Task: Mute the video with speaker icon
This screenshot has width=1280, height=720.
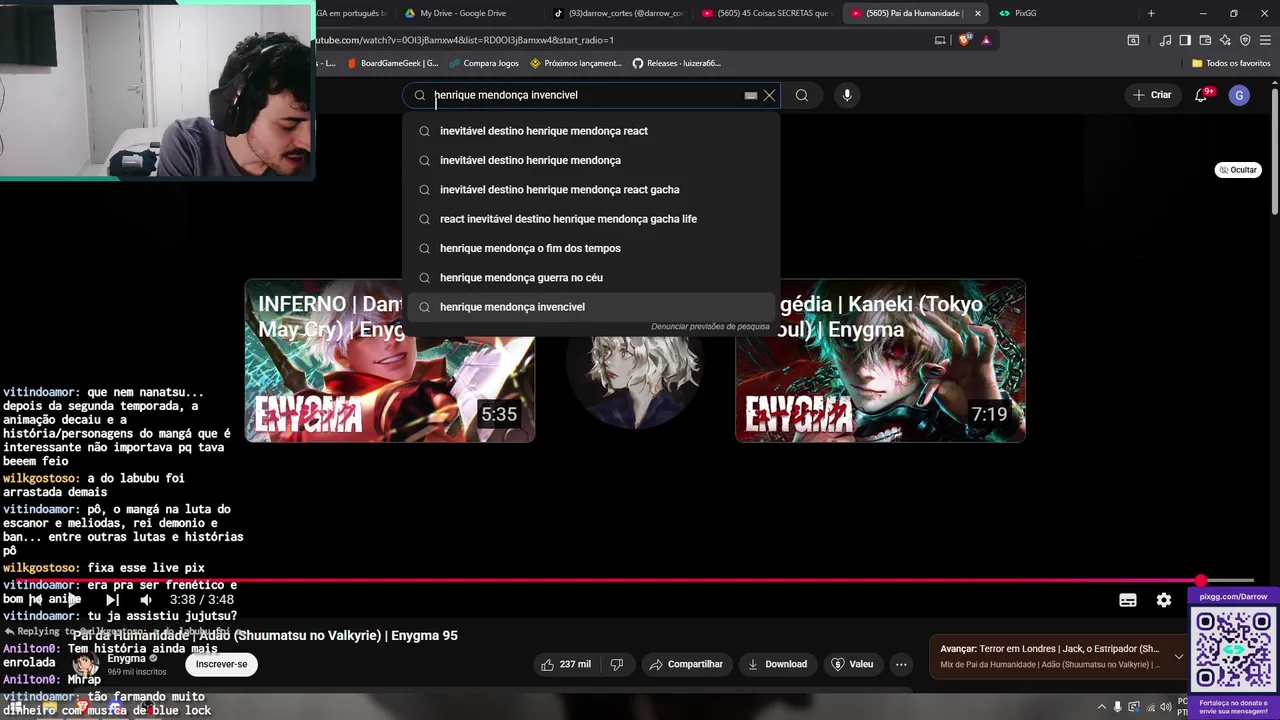Action: click(x=146, y=600)
